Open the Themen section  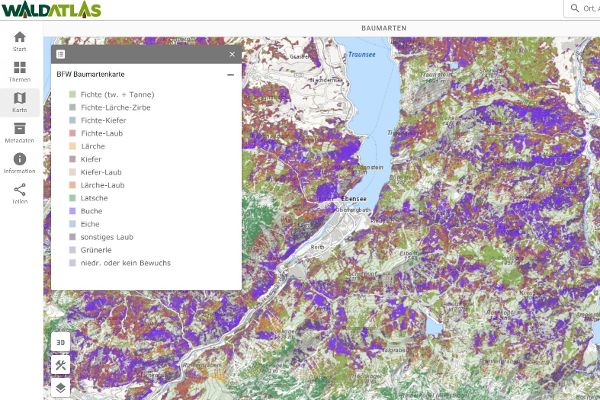click(x=20, y=70)
